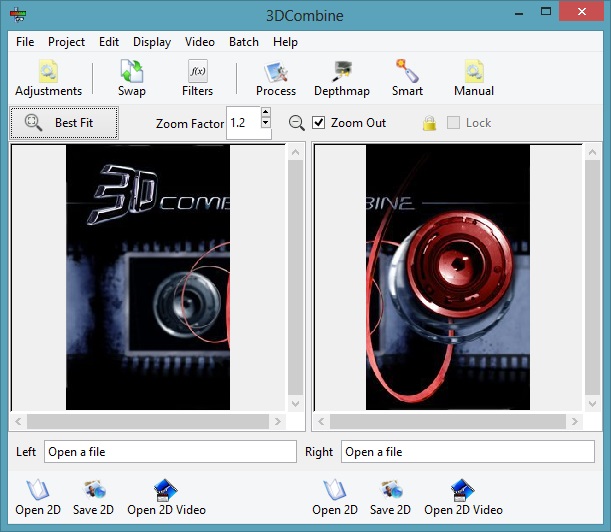Click the Right file path field
The height and width of the screenshot is (532, 611).
tap(468, 452)
